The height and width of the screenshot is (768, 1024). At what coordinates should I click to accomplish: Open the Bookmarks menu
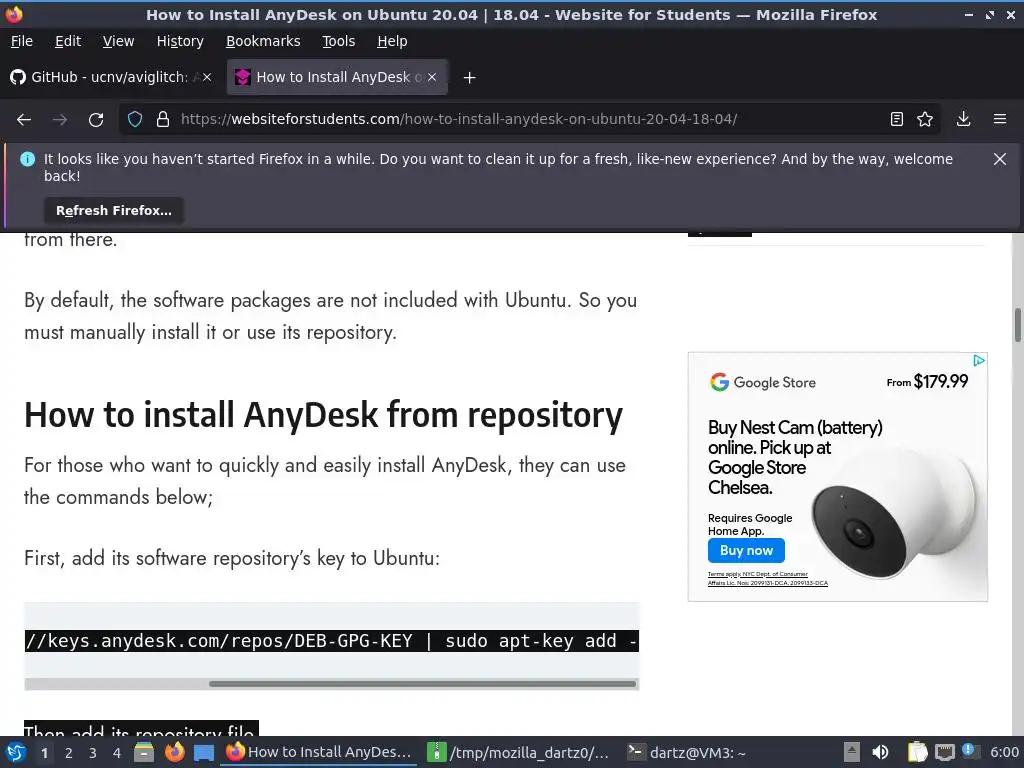[x=263, y=41]
